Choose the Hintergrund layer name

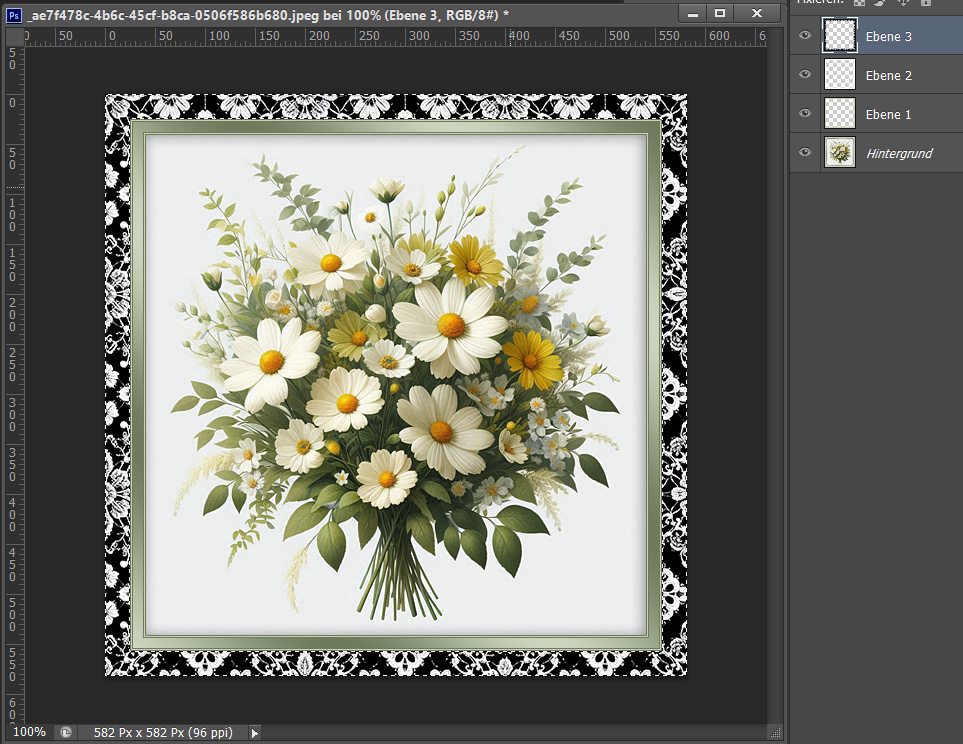pos(899,154)
